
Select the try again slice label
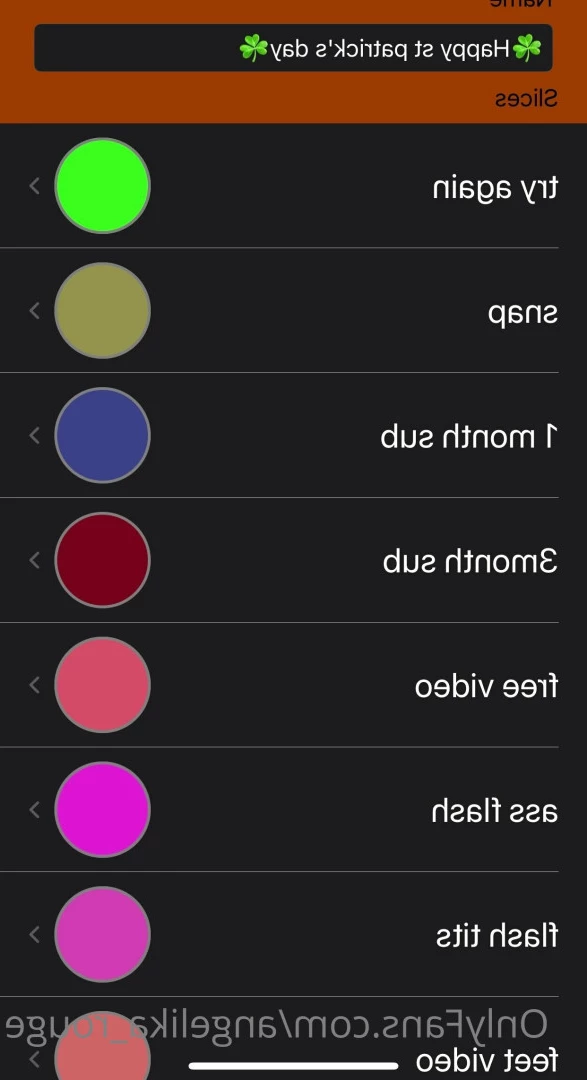pos(495,188)
